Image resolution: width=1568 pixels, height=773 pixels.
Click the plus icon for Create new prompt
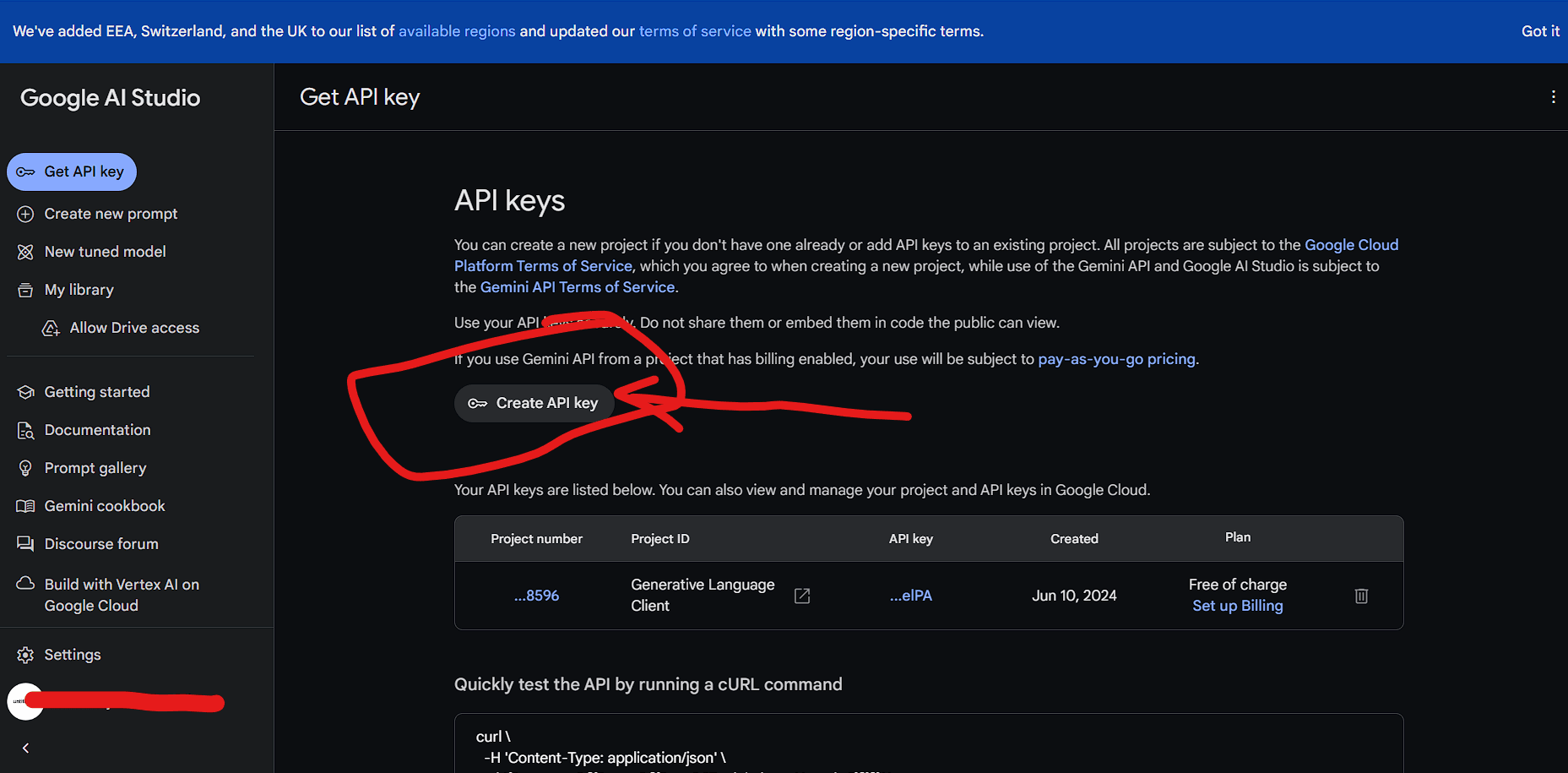pos(25,215)
